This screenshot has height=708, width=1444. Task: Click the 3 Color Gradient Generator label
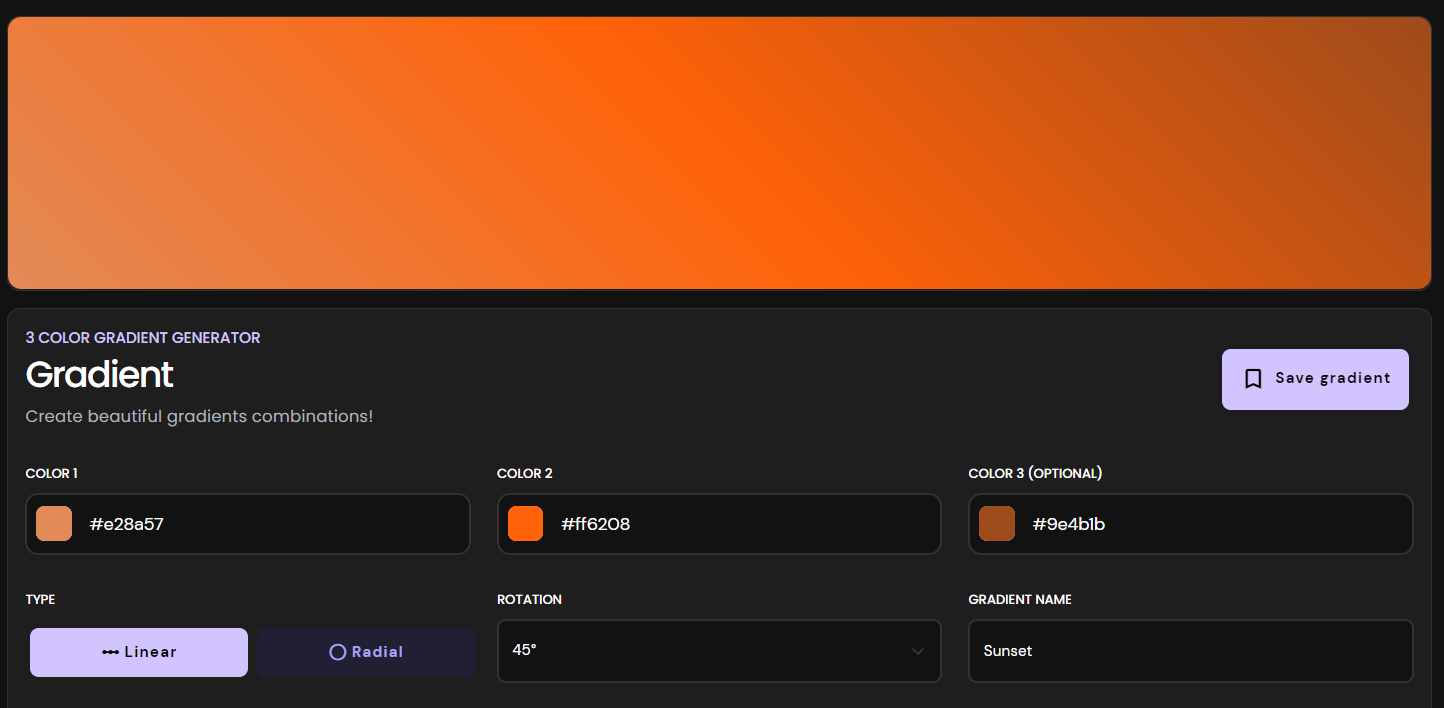pyautogui.click(x=143, y=338)
